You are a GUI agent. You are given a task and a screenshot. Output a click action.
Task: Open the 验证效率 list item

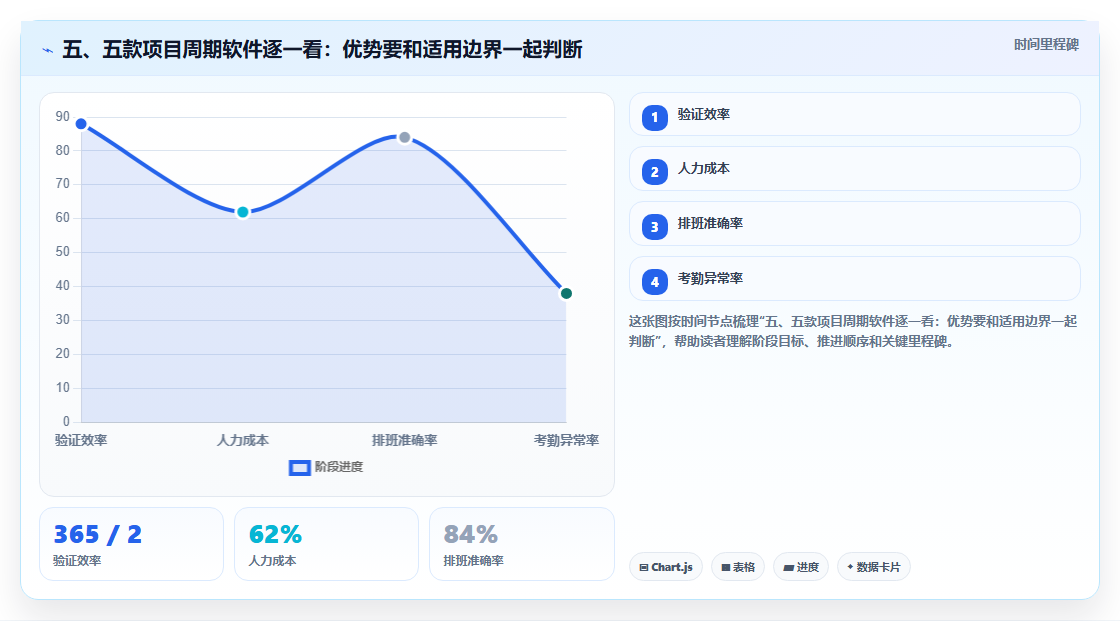pos(854,114)
